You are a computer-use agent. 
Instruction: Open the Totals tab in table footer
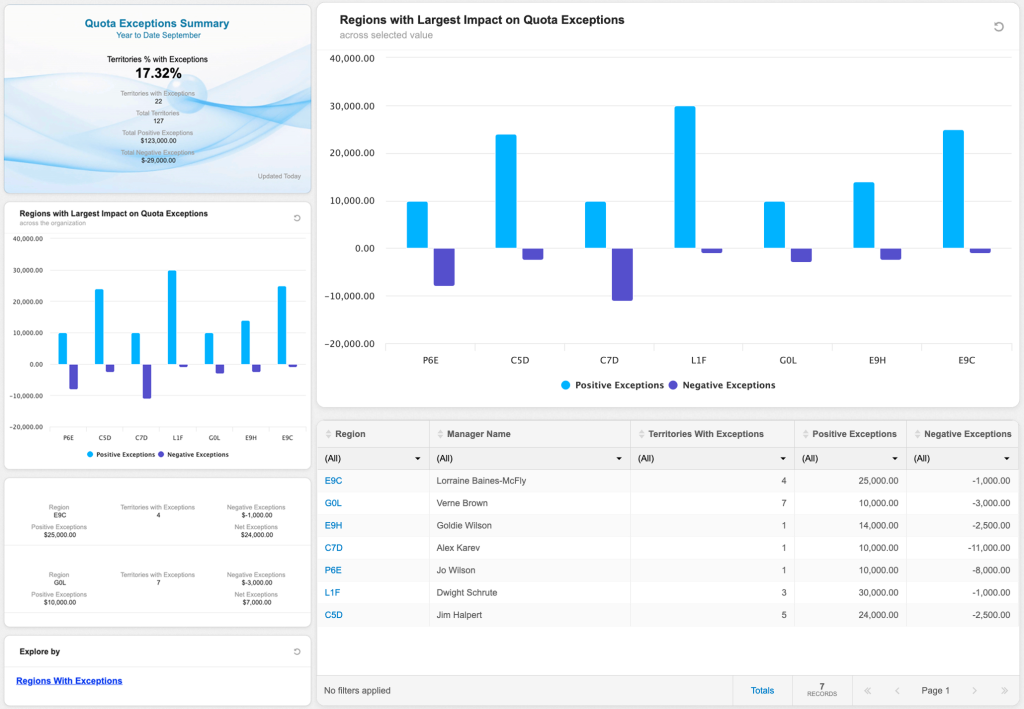point(762,690)
